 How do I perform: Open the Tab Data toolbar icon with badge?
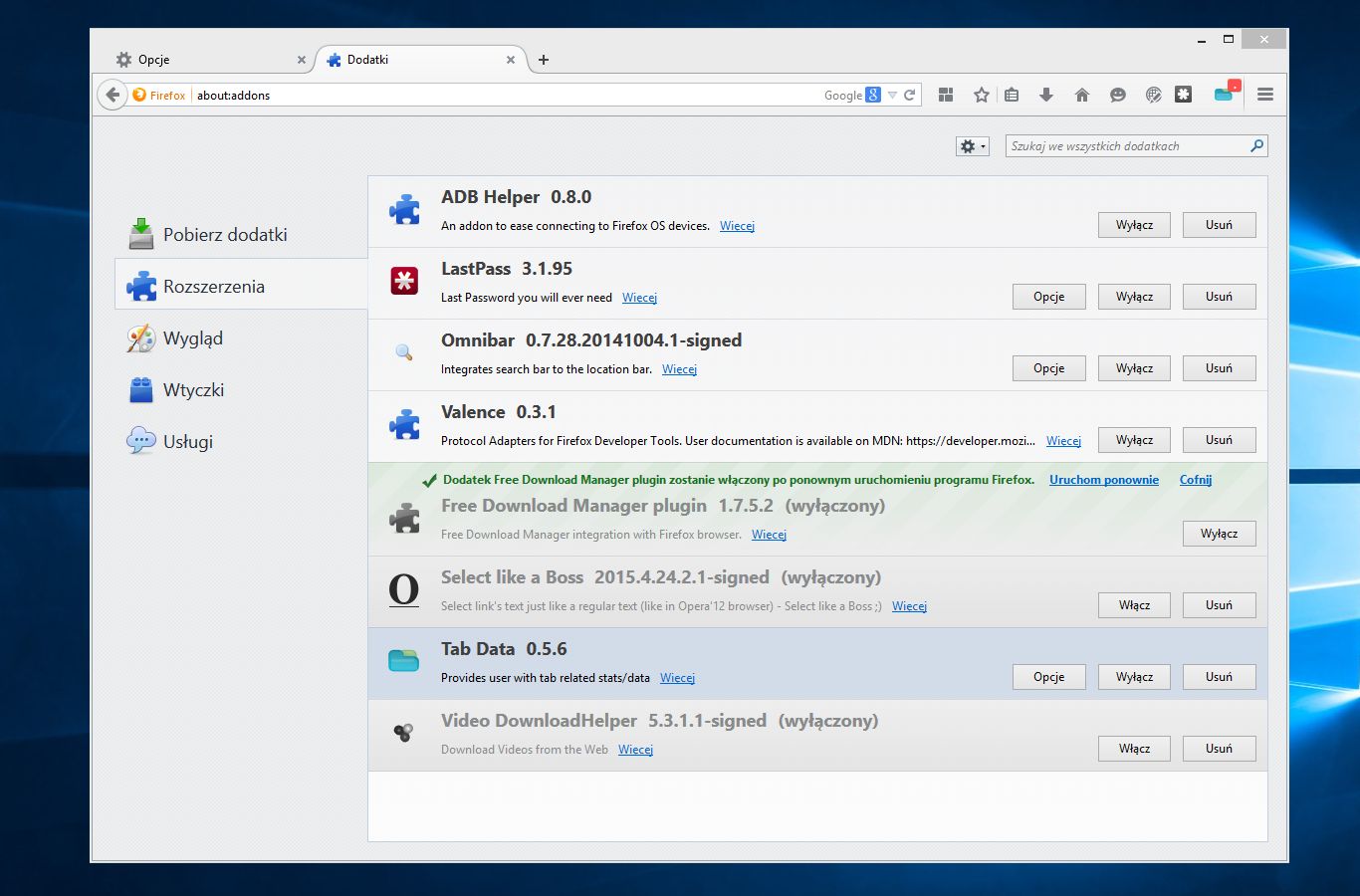[x=1227, y=93]
